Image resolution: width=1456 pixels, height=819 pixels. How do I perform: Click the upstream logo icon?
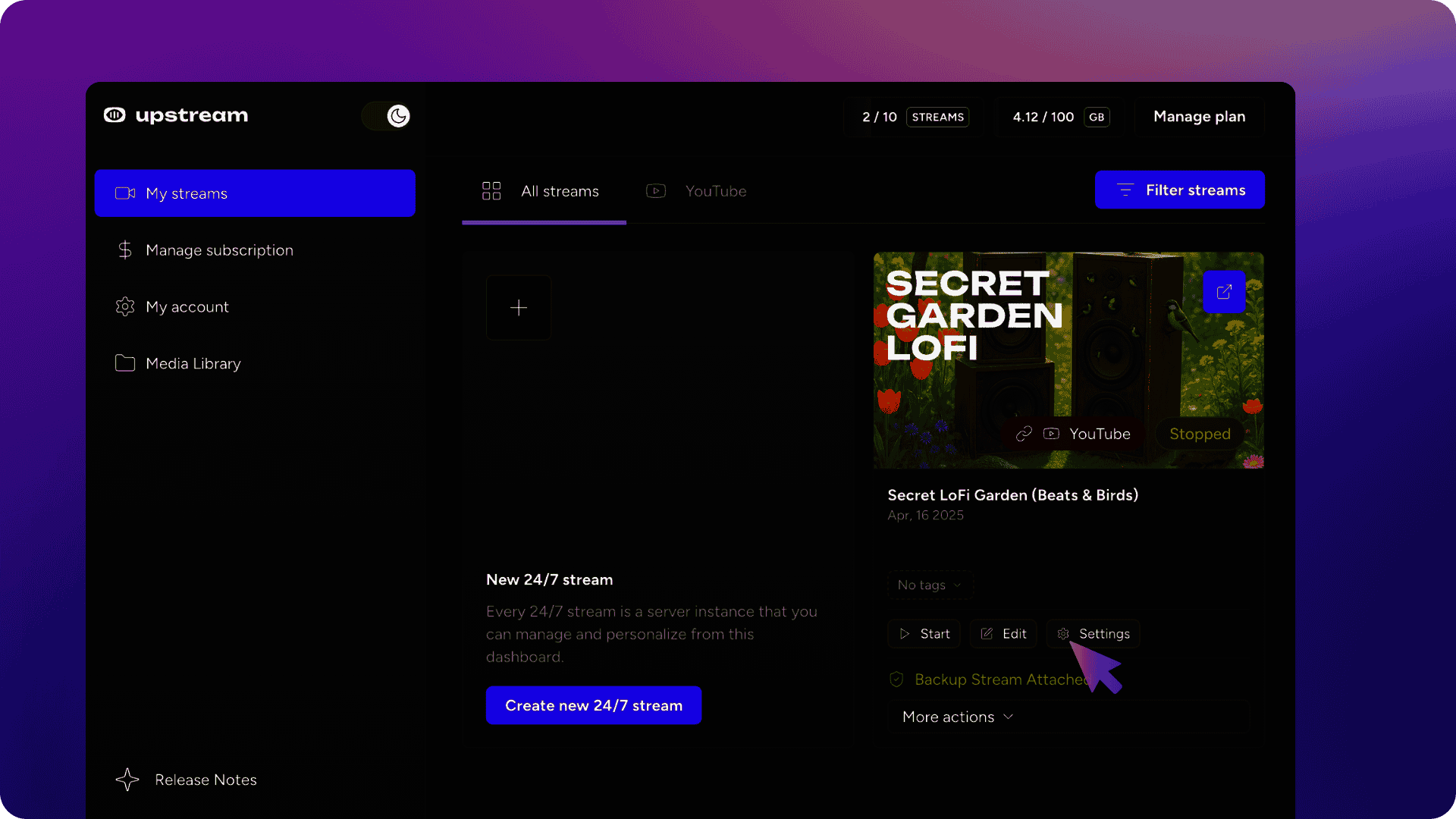(x=115, y=115)
